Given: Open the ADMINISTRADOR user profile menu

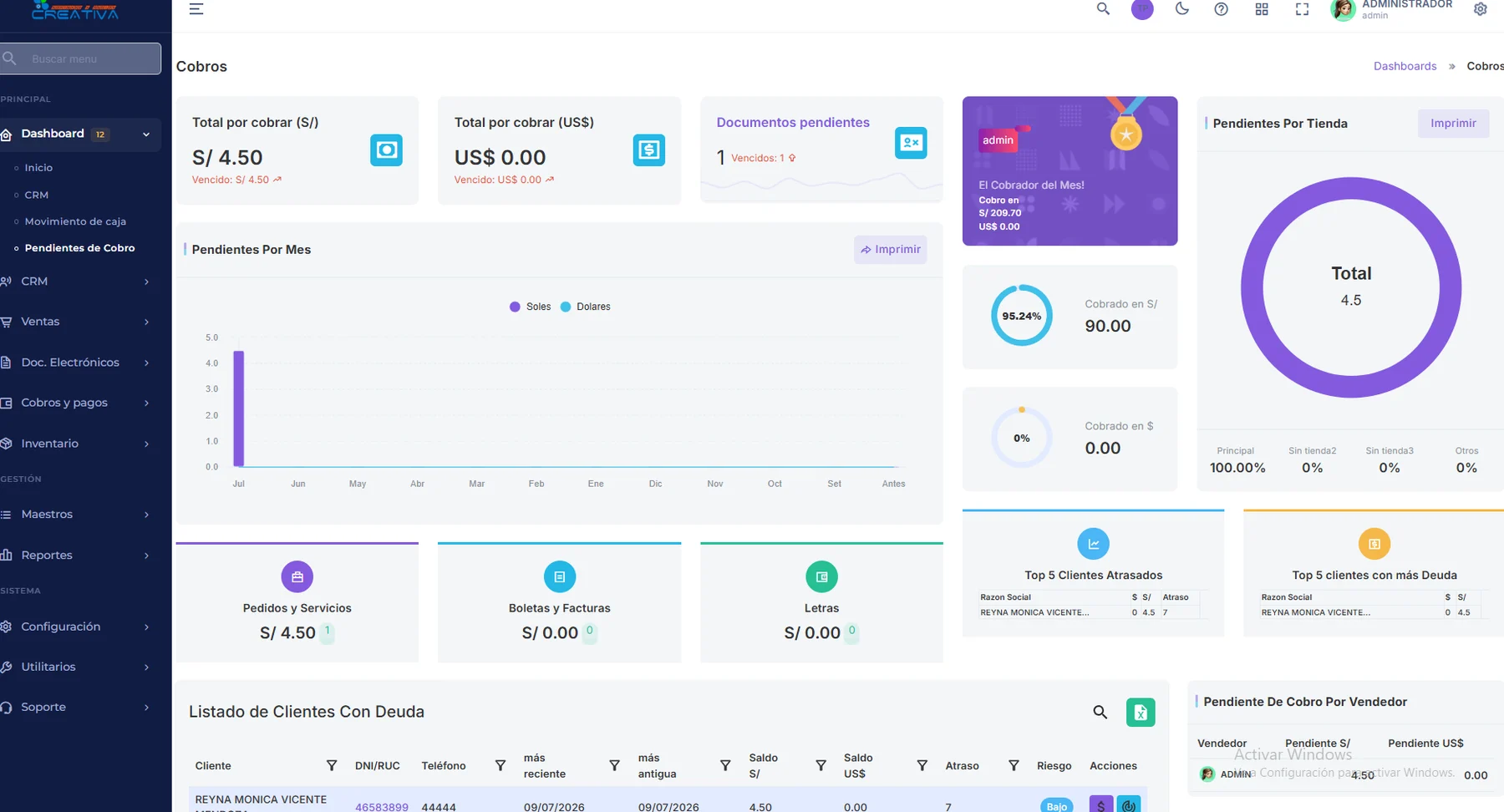Looking at the screenshot, I should click(1391, 9).
